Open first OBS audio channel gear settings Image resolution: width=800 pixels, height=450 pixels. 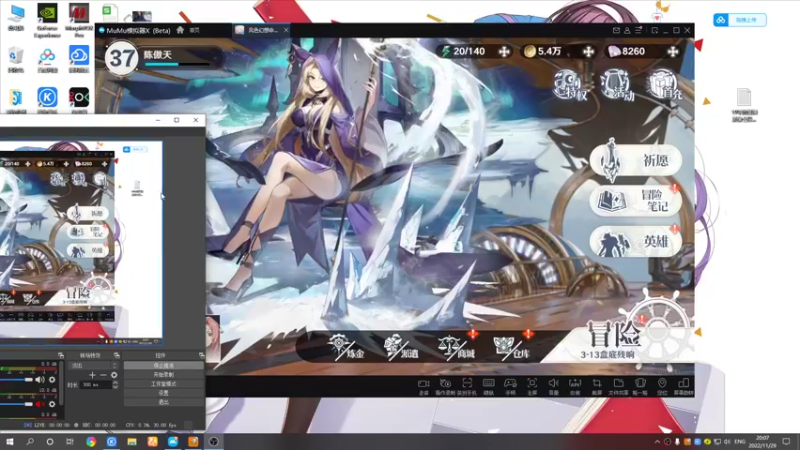[x=52, y=380]
